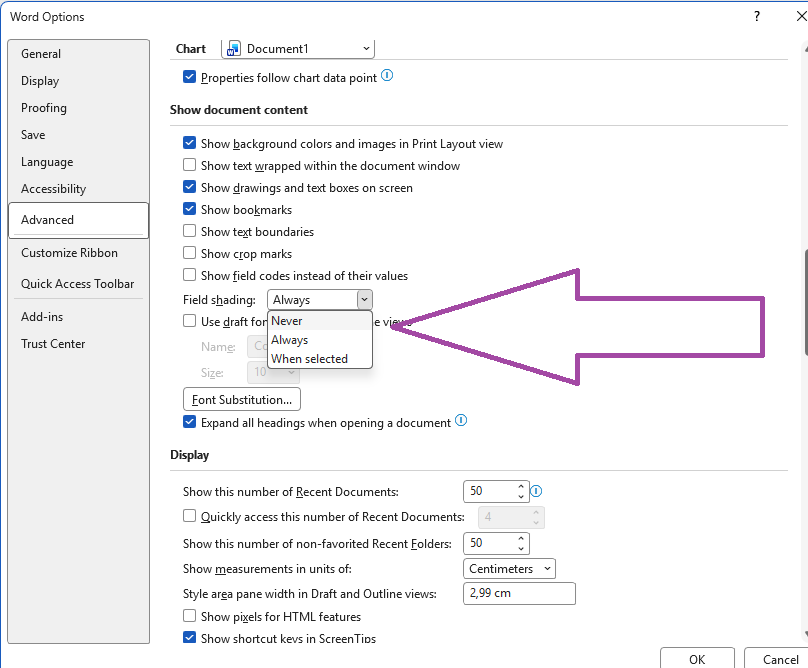The width and height of the screenshot is (808, 668).
Task: Open the measurement units Centimeters dropdown
Action: 509,569
